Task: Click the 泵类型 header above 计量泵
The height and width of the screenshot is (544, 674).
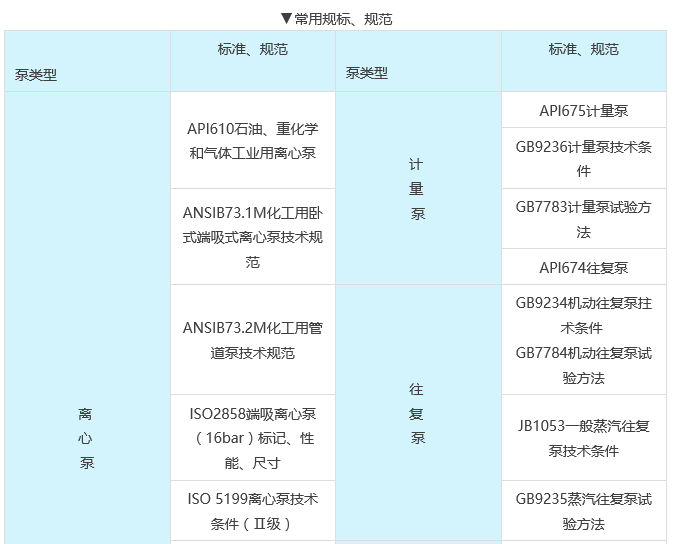Action: [366, 73]
